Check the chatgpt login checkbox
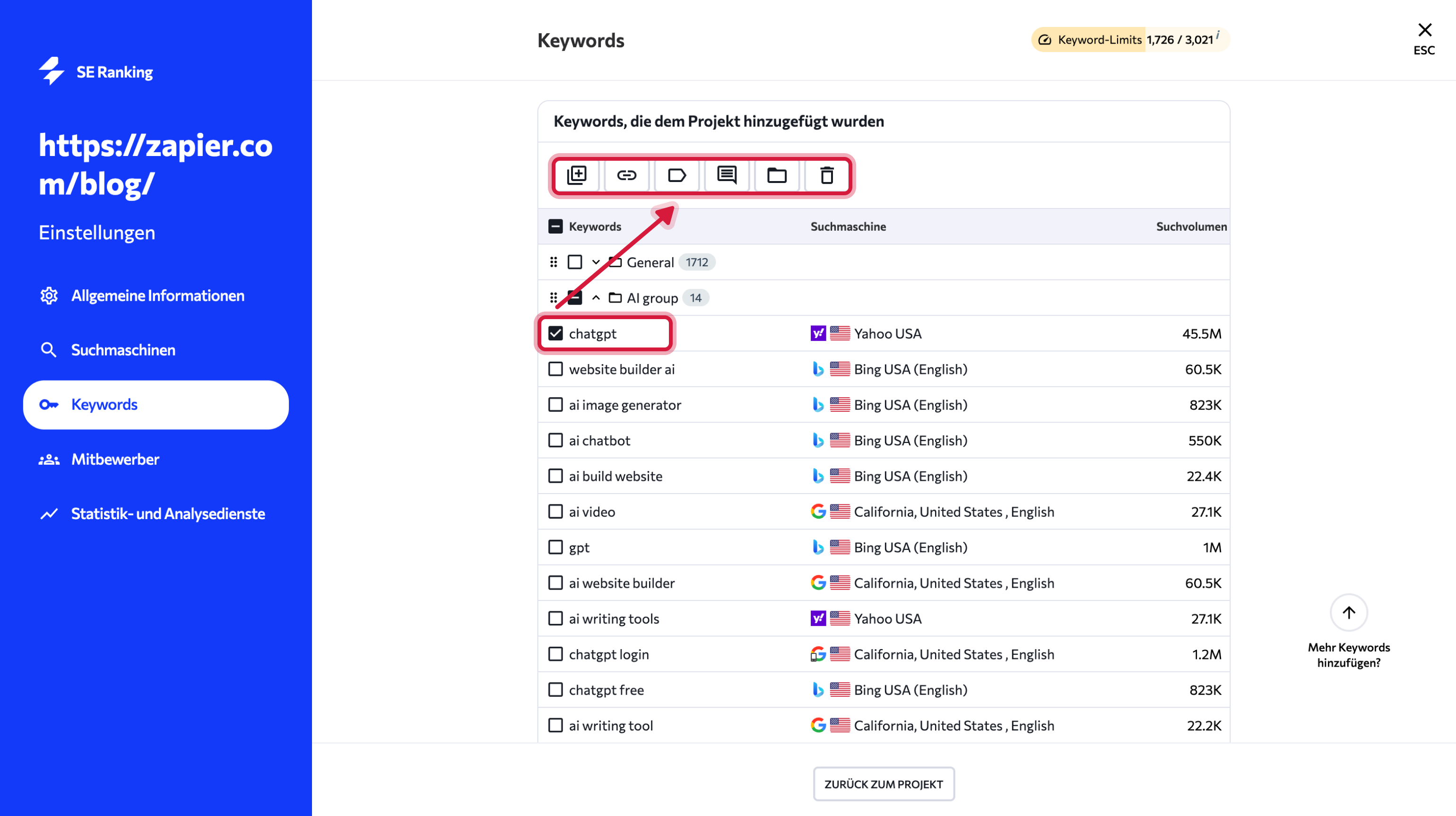The width and height of the screenshot is (1456, 816). [555, 654]
